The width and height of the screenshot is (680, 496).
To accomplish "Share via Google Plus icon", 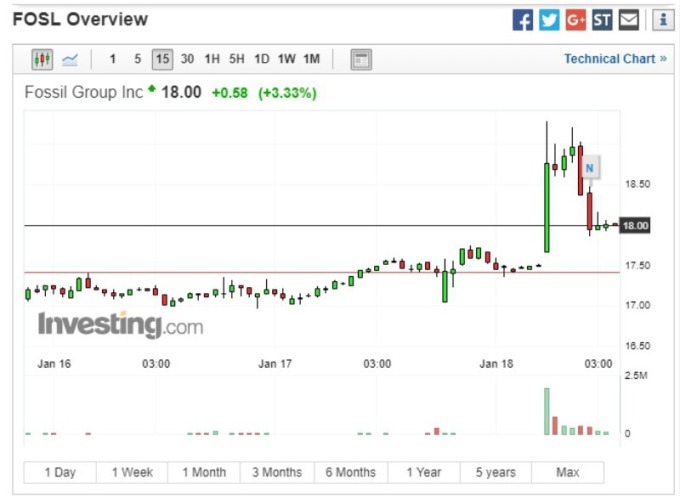I will (575, 20).
